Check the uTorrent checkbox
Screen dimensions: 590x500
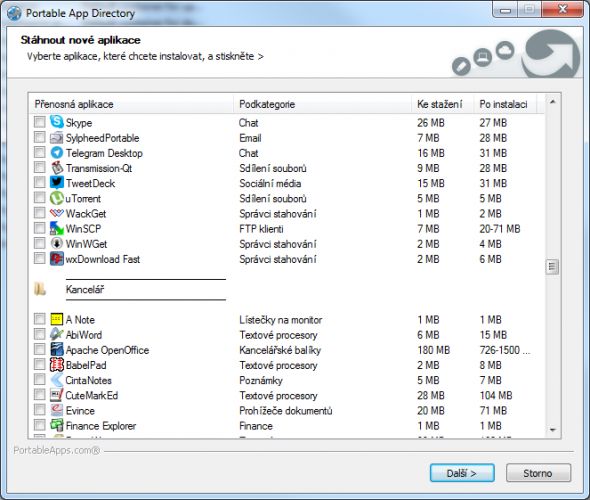[x=40, y=198]
